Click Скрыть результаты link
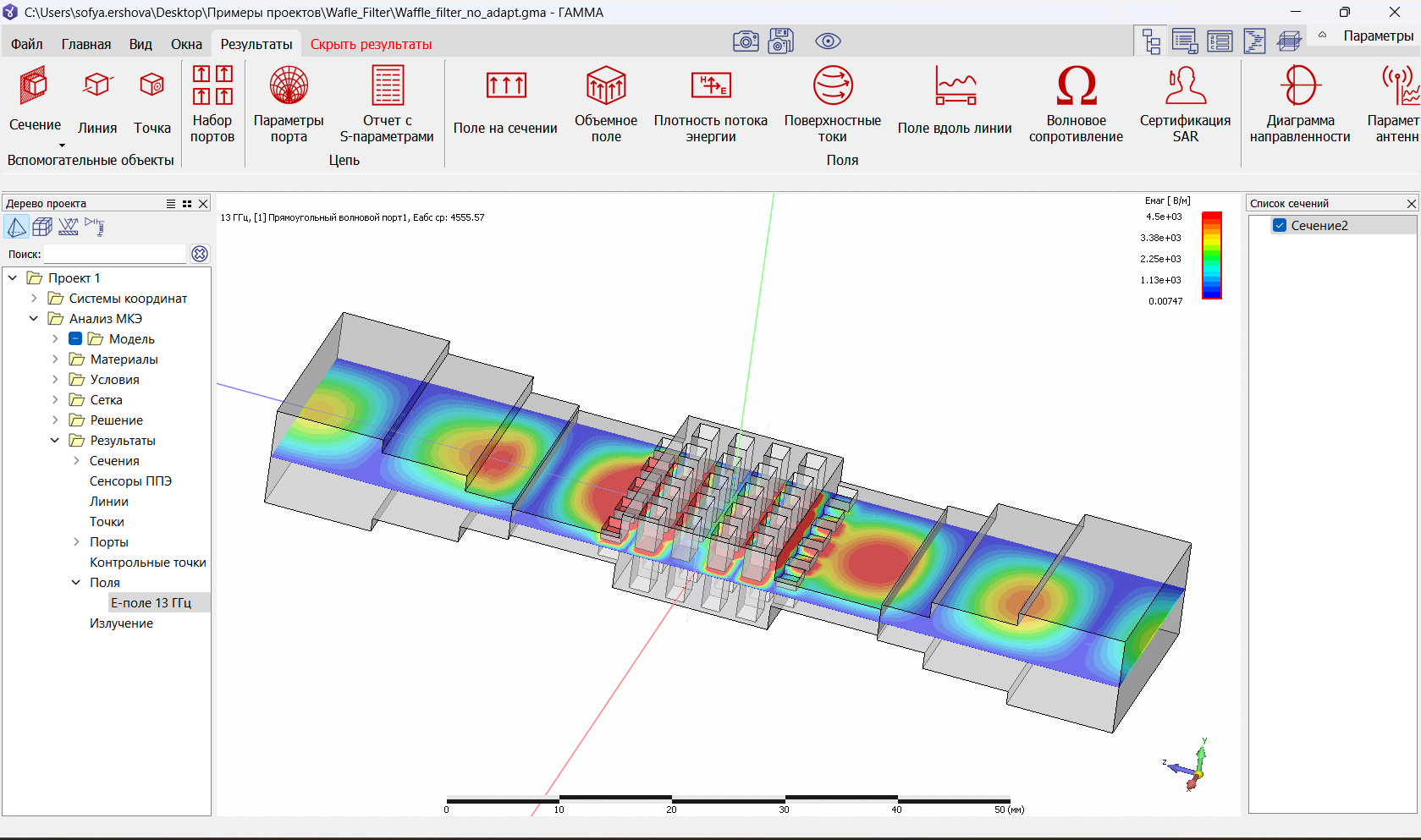The height and width of the screenshot is (840, 1421). [371, 45]
